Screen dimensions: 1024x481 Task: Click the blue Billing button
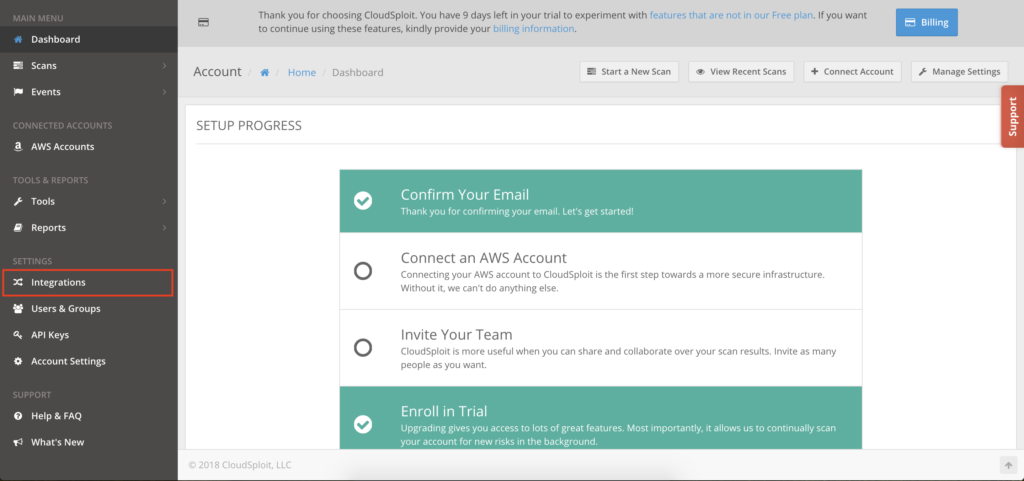[927, 22]
